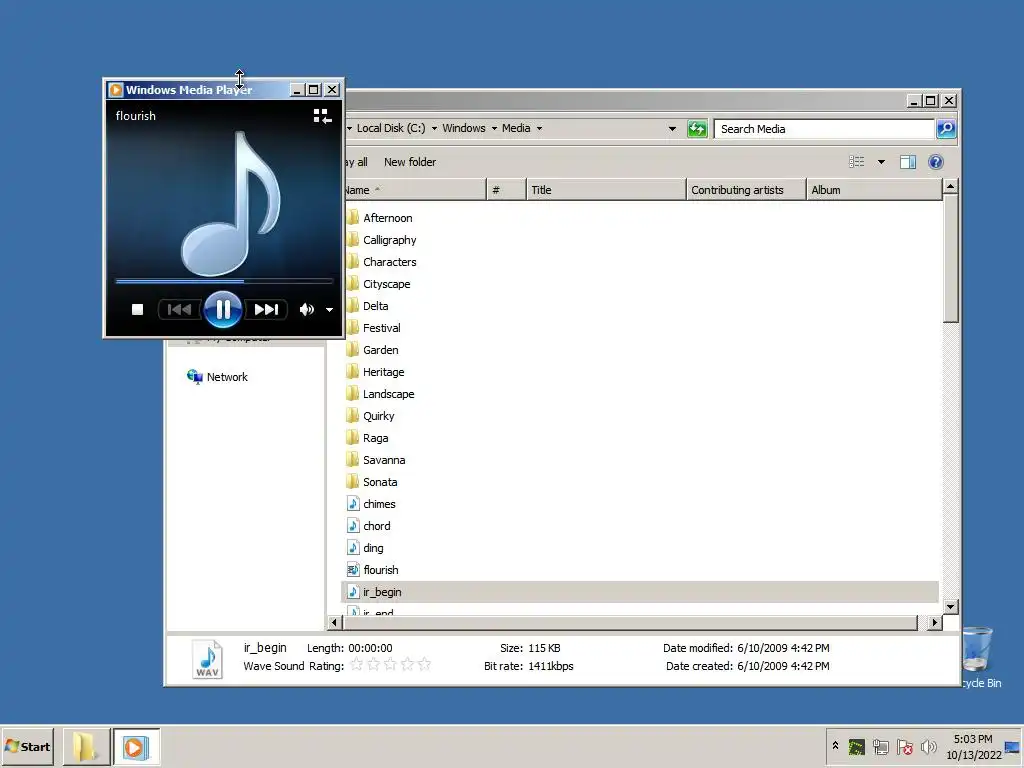Open the volume dropdown arrow

coord(330,310)
